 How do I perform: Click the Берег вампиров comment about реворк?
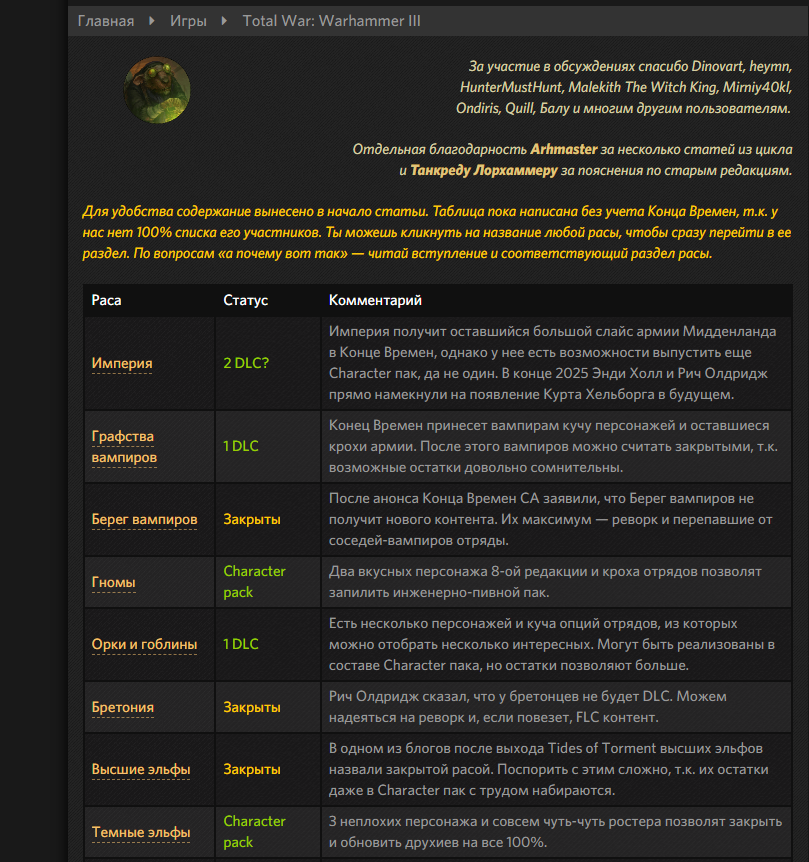[x=551, y=520]
